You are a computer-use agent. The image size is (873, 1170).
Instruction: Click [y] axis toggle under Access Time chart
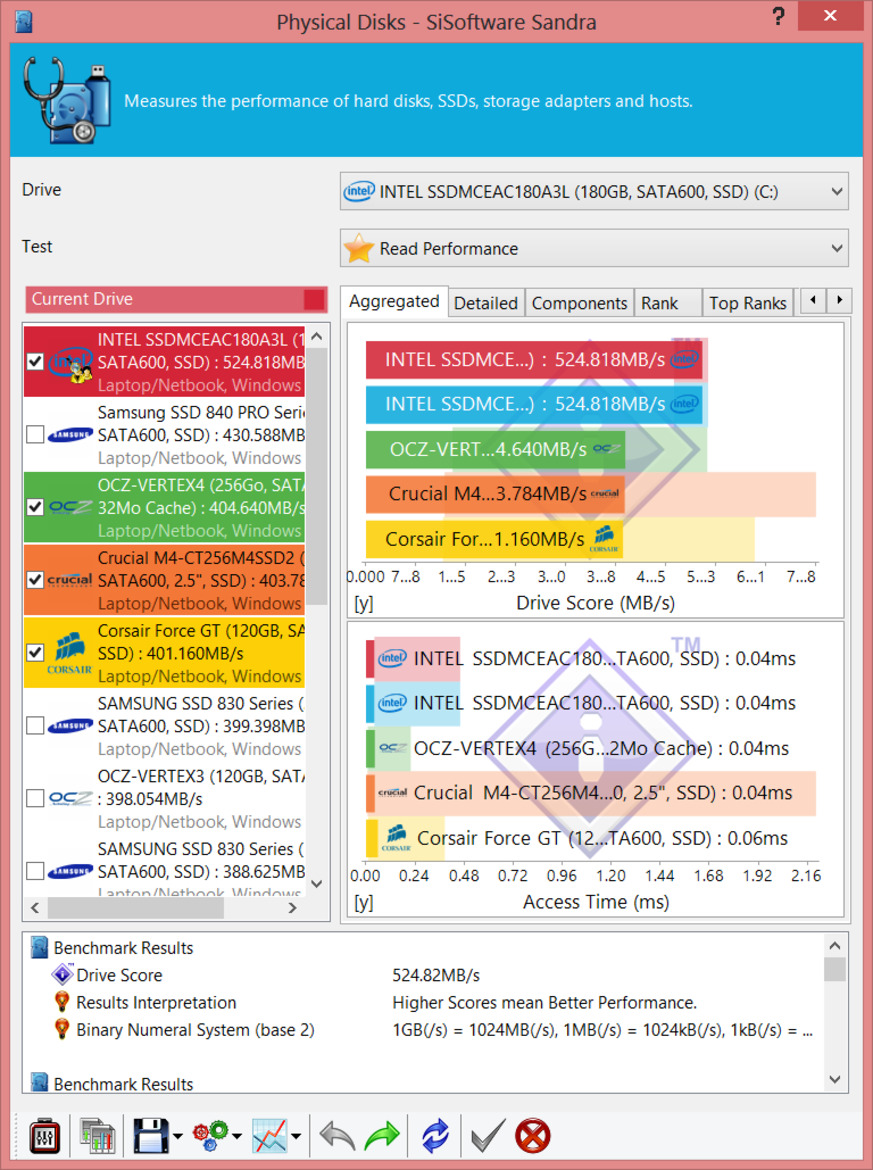tap(363, 902)
